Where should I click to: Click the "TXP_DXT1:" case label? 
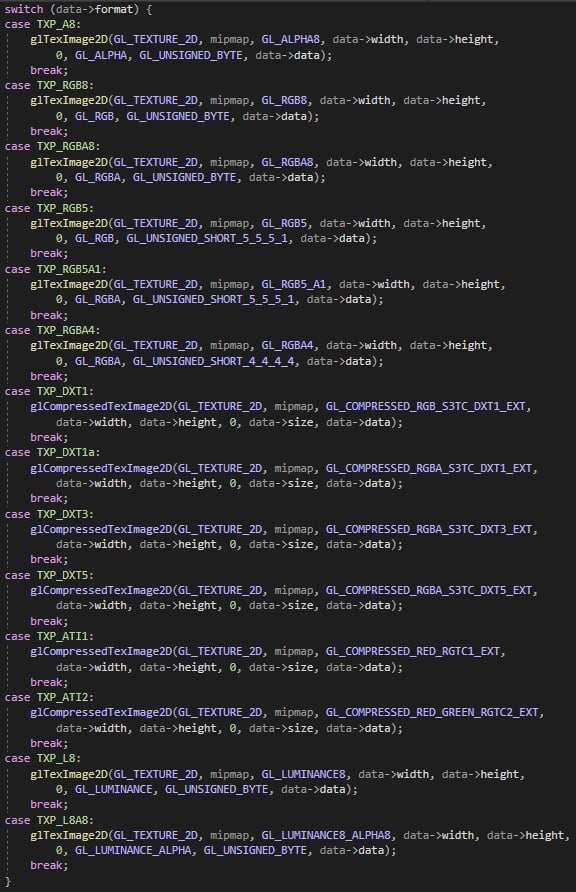coord(65,391)
